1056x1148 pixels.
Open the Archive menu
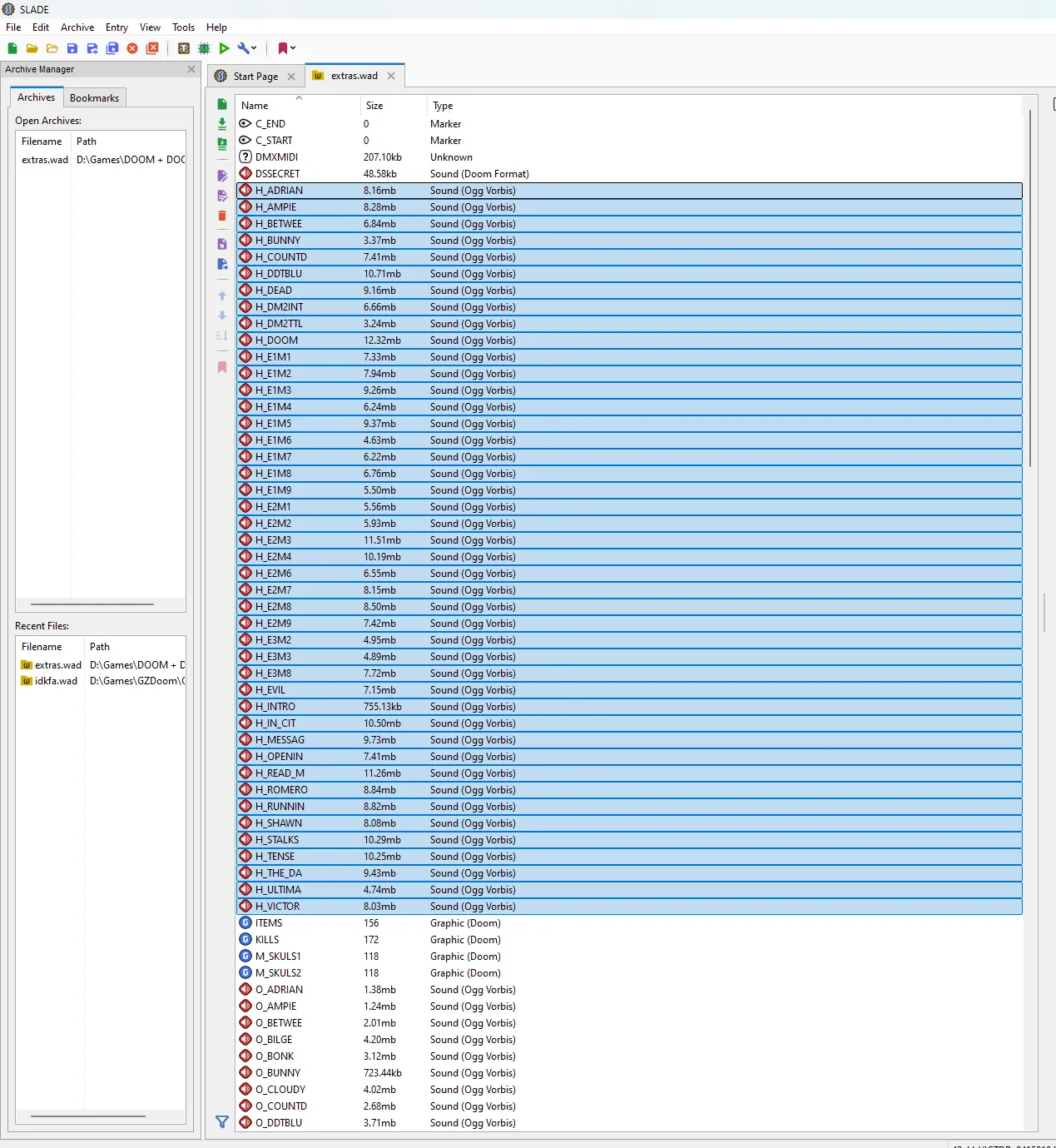point(77,27)
